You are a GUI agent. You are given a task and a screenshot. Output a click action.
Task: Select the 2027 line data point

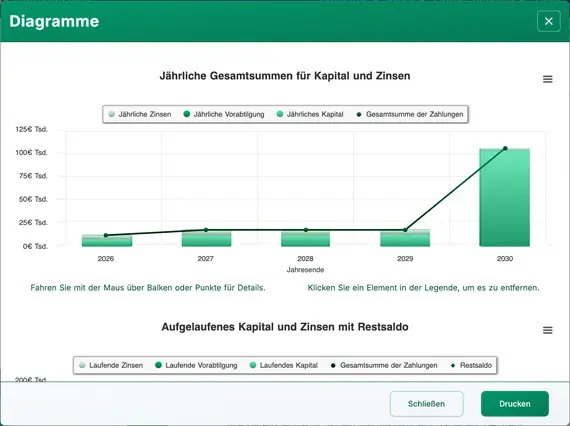(x=206, y=230)
